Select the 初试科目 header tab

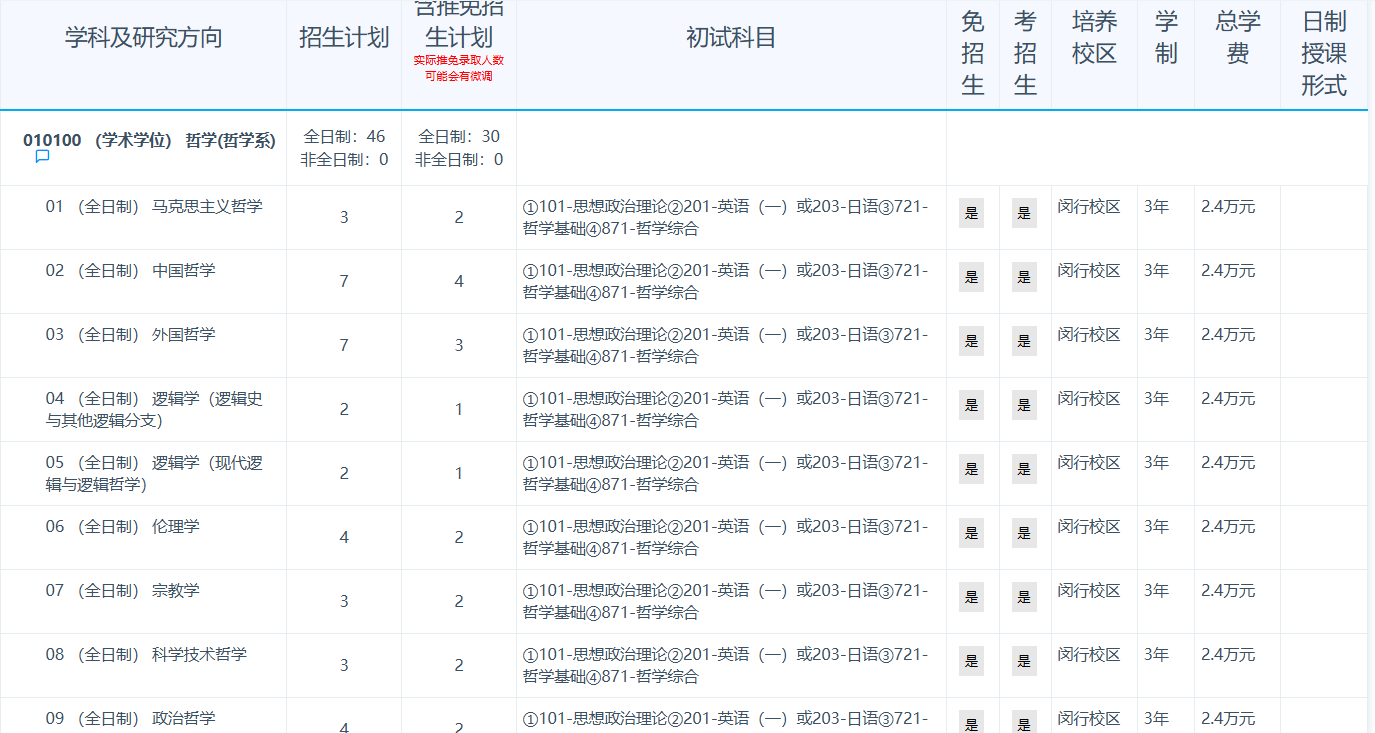pos(728,35)
